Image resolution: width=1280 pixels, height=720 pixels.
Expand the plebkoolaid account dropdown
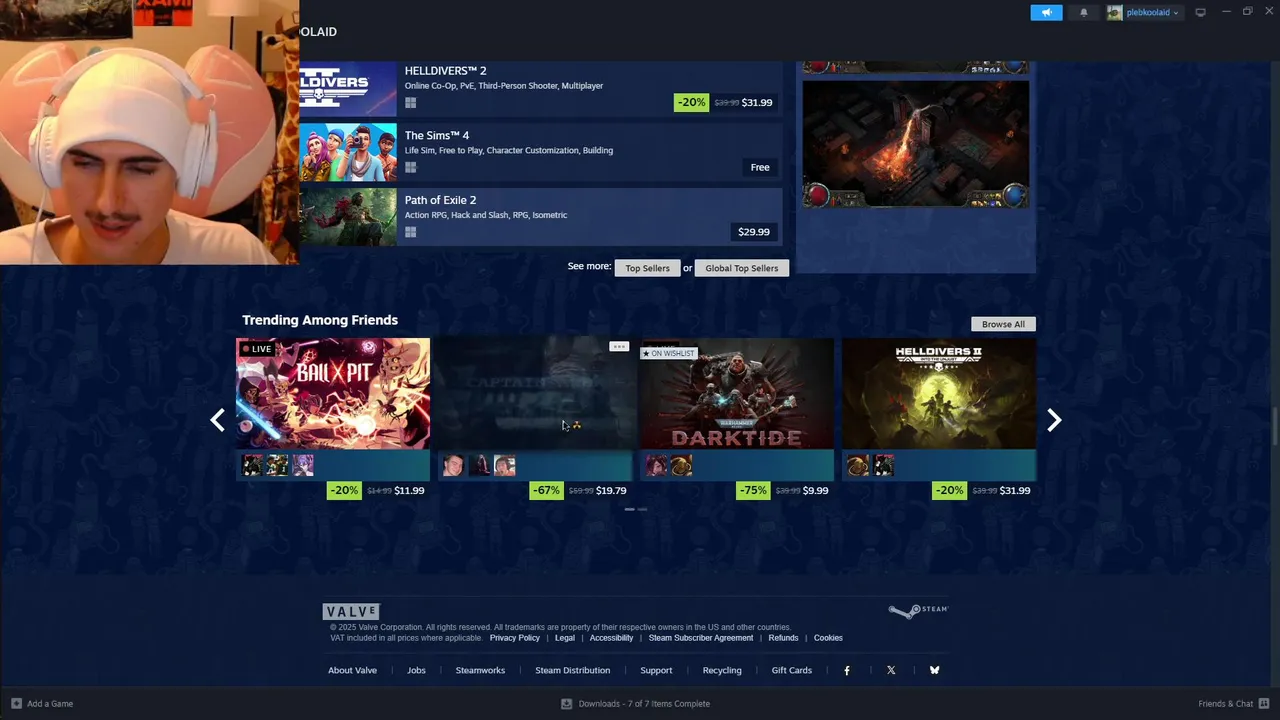pos(1152,13)
